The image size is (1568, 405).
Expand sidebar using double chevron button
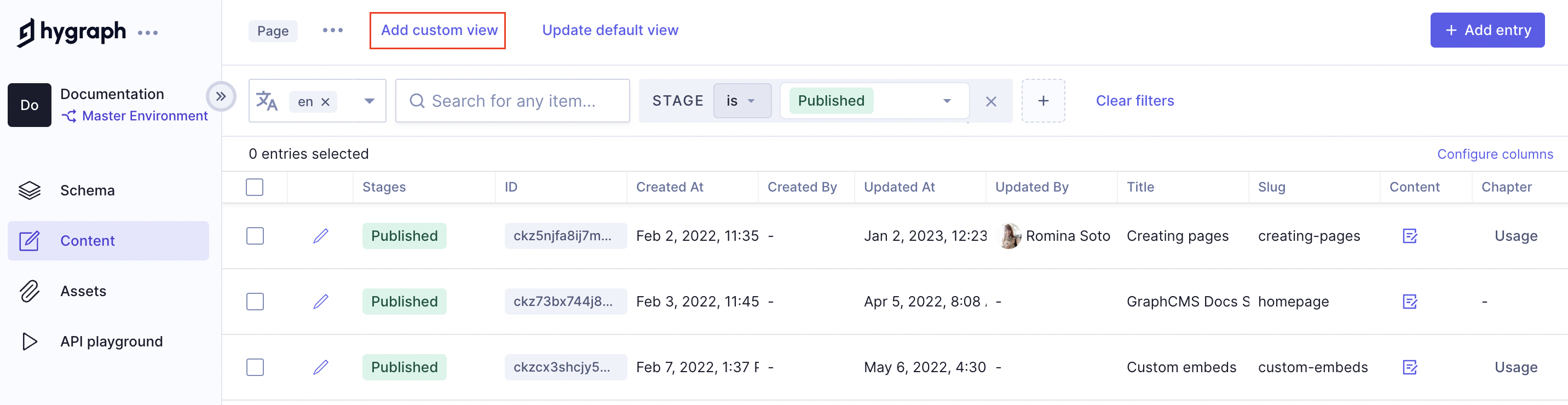point(220,97)
